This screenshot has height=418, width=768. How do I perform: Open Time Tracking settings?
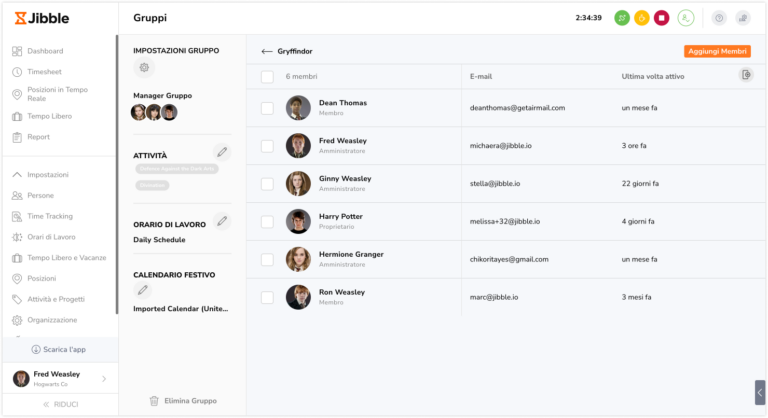pyautogui.click(x=50, y=216)
